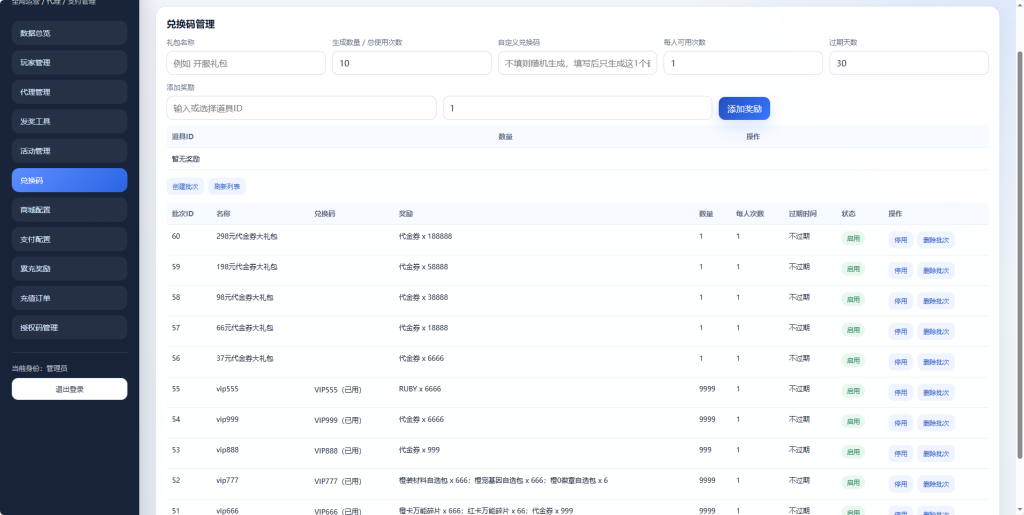
Task: Delete batch 59 with 删除批次
Action: pos(936,270)
